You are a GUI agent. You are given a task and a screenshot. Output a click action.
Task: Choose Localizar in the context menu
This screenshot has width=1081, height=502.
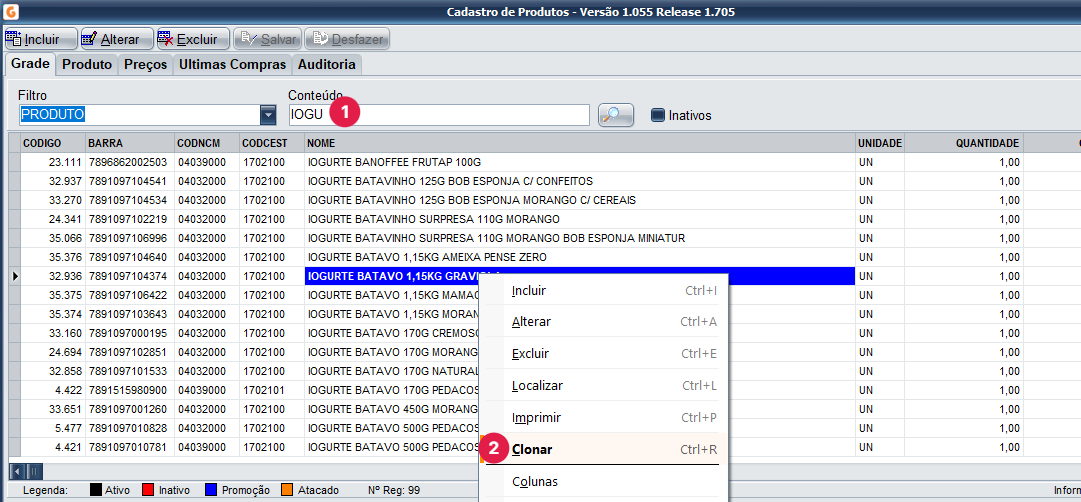pos(603,385)
